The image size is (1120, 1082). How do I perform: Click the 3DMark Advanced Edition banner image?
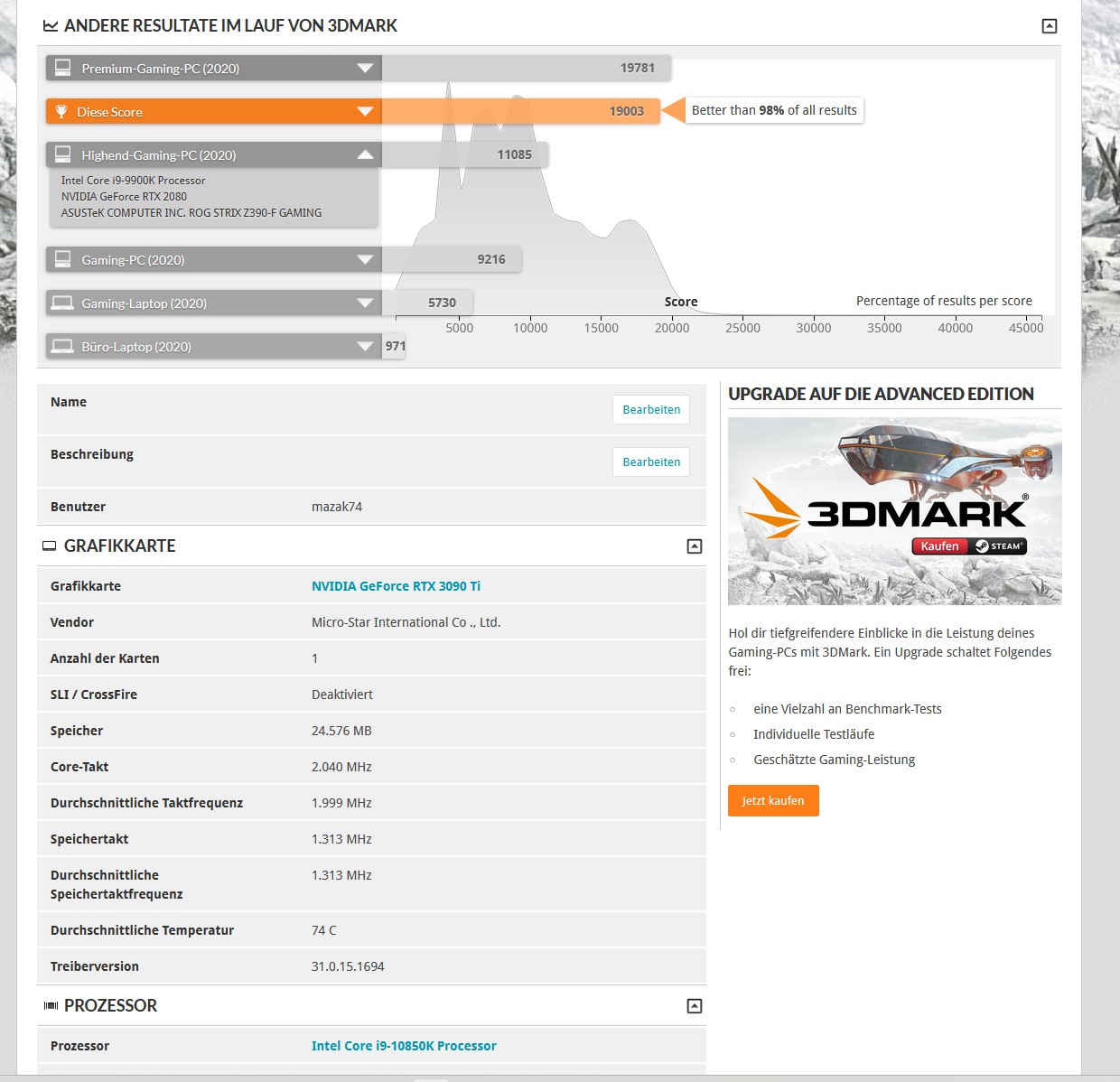tap(894, 511)
